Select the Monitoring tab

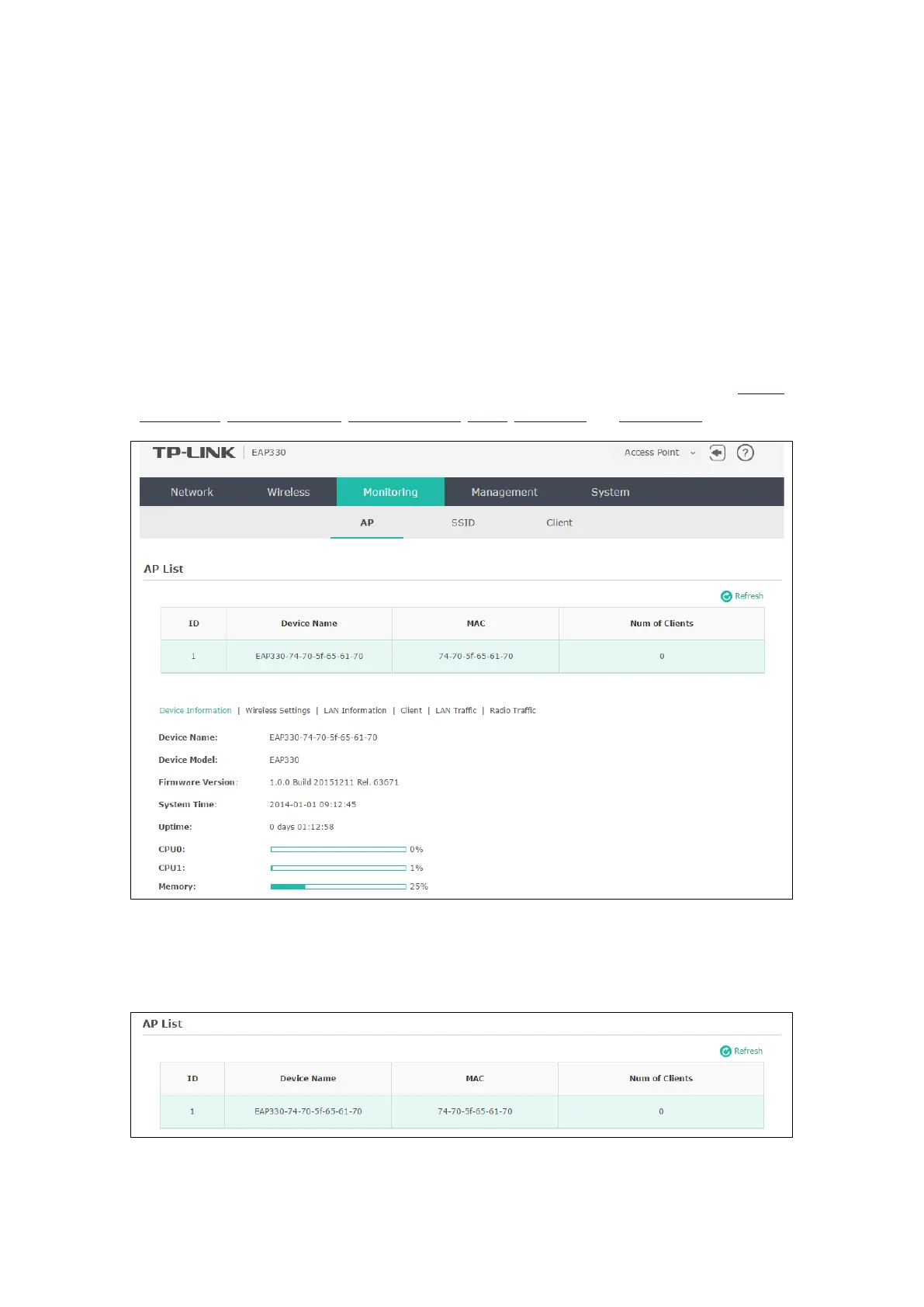(x=390, y=492)
